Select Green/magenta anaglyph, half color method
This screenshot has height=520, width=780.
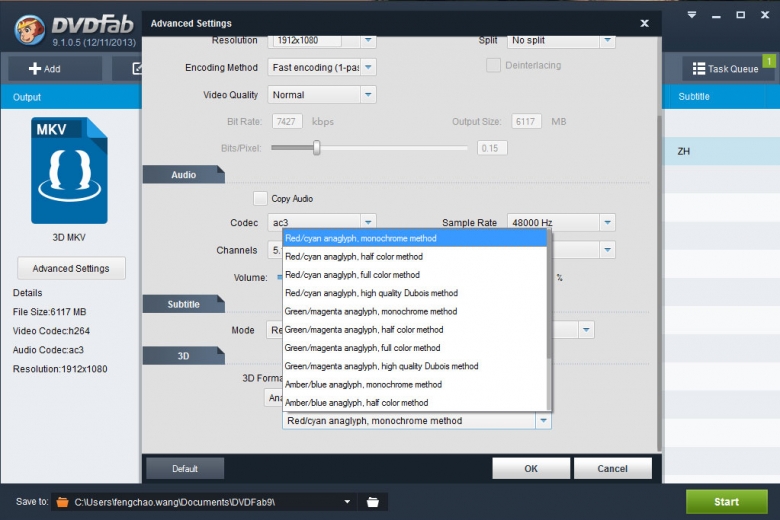364,330
